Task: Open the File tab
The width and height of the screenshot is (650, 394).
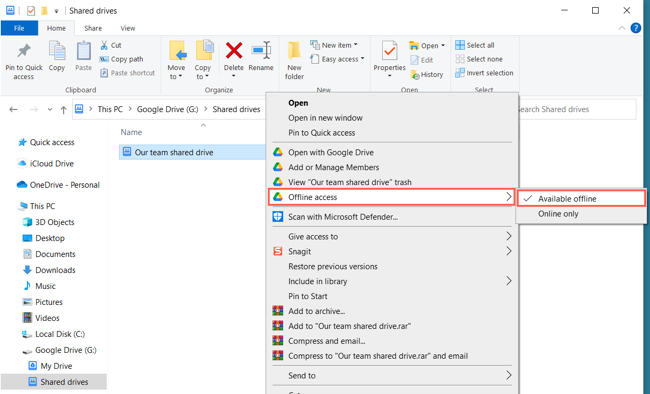Action: tap(19, 28)
